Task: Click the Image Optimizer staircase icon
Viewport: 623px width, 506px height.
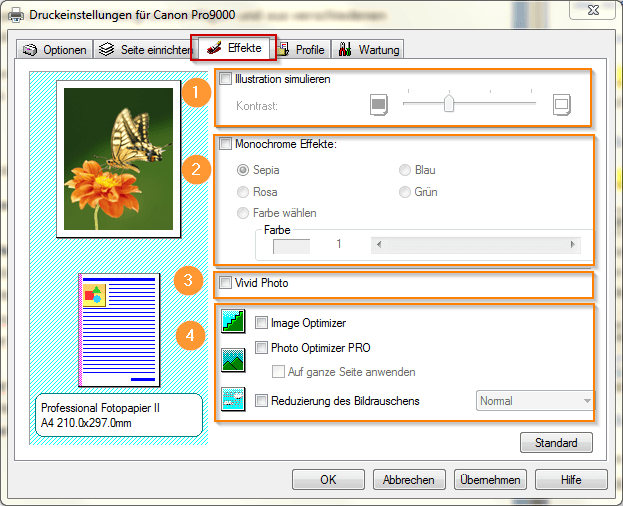Action: tap(233, 321)
